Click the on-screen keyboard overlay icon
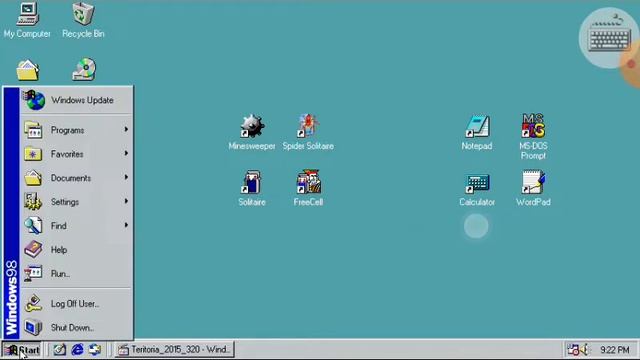This screenshot has height=360, width=640. point(609,38)
